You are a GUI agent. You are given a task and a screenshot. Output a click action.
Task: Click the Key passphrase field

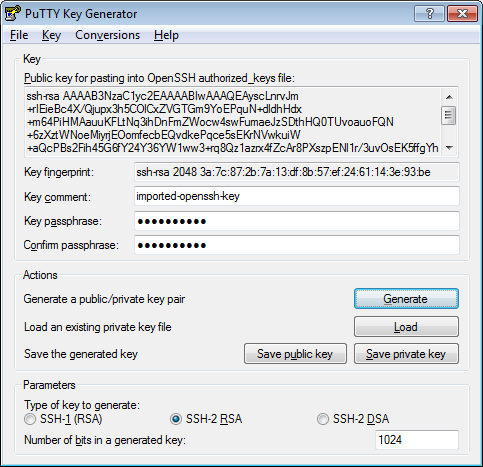coord(297,221)
